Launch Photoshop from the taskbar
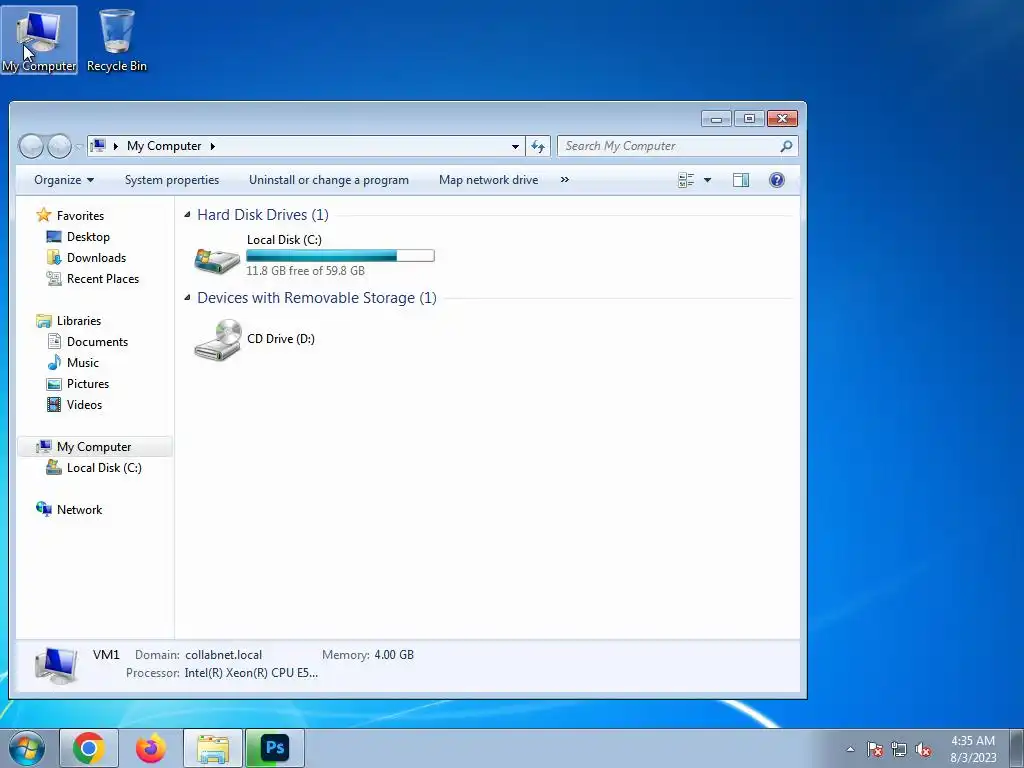The image size is (1024, 768). coord(275,748)
